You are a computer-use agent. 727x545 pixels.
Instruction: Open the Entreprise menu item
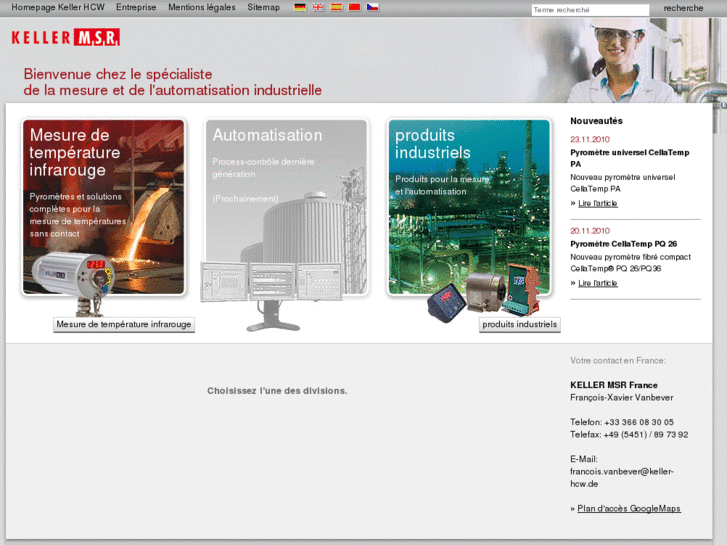point(136,7)
